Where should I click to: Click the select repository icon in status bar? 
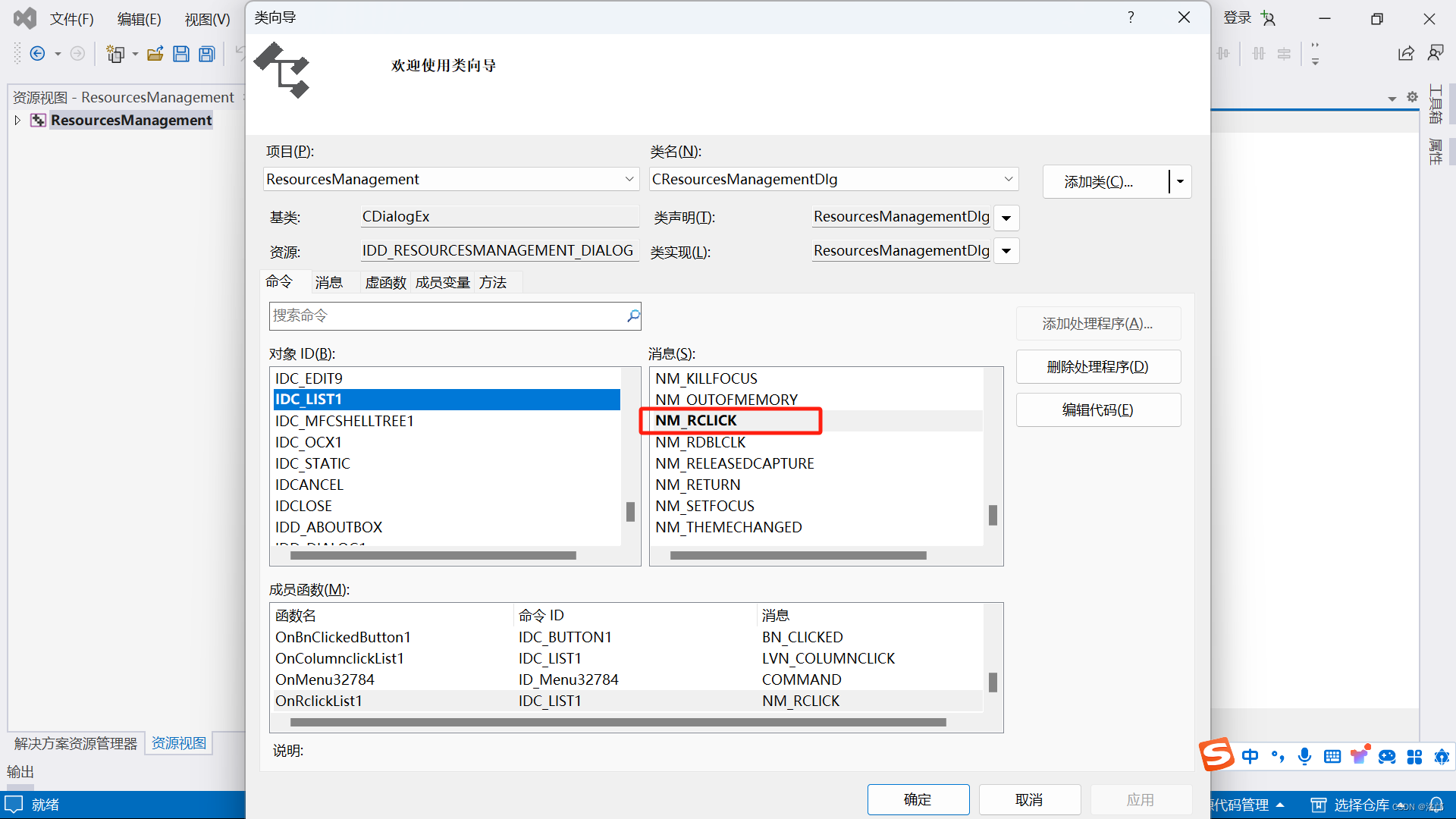click(x=1319, y=805)
